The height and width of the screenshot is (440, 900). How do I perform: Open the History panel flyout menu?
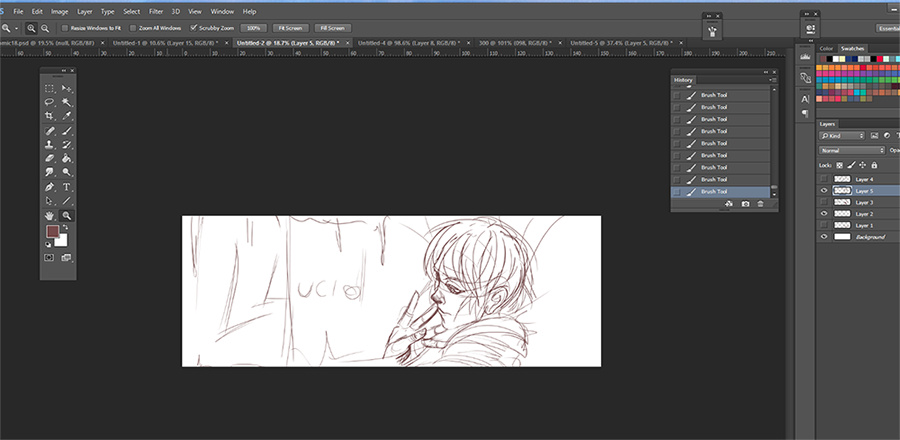point(767,80)
